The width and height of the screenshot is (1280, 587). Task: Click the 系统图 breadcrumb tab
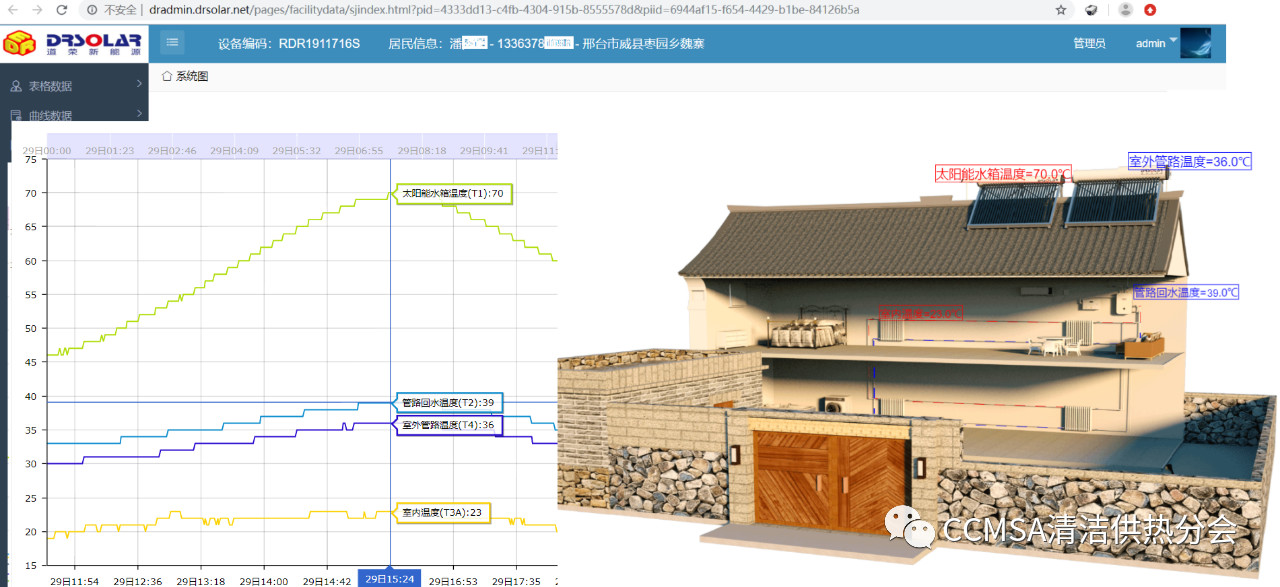tap(192, 77)
